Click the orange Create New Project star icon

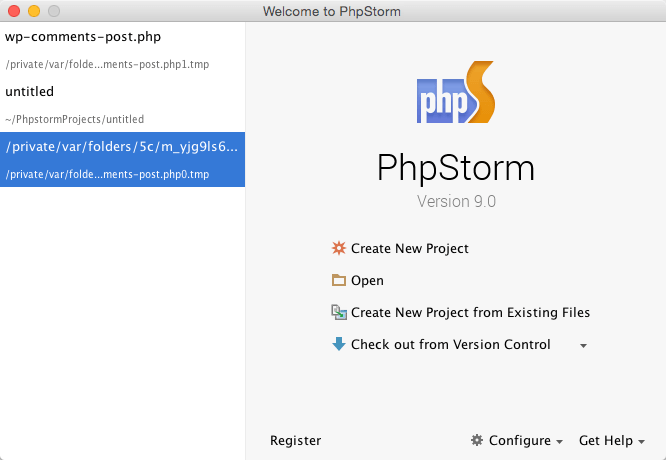(339, 248)
